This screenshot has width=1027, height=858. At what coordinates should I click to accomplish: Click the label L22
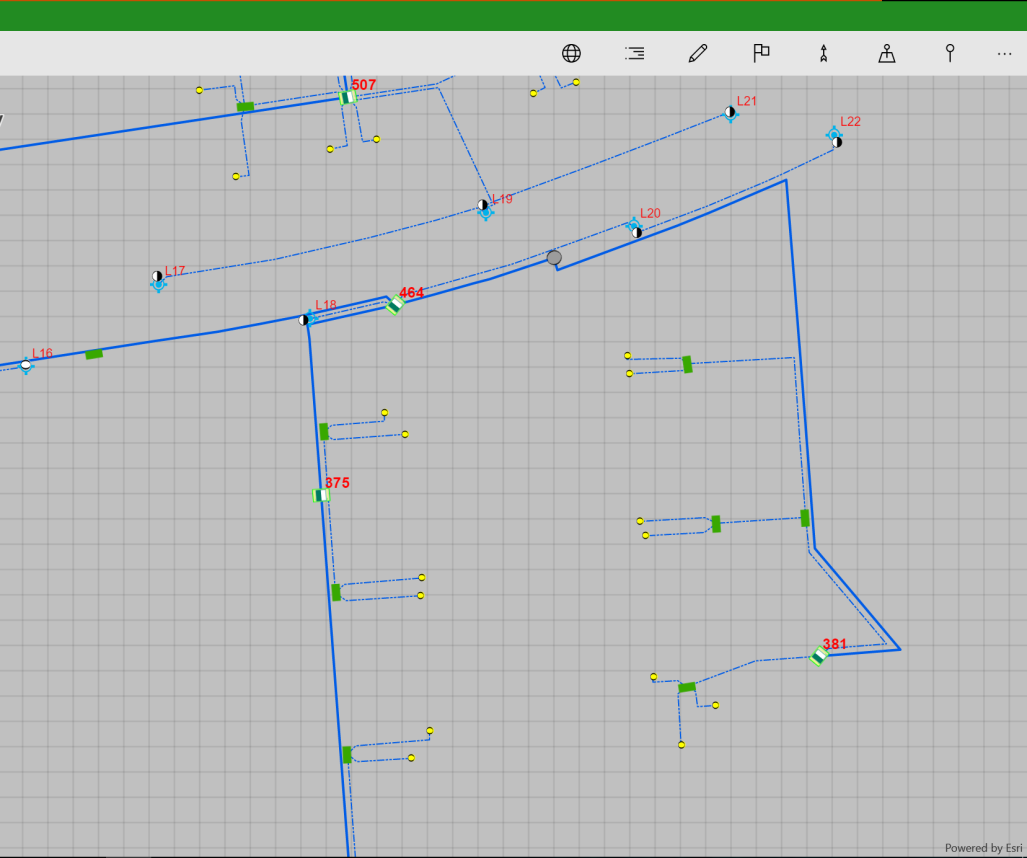tap(850, 121)
